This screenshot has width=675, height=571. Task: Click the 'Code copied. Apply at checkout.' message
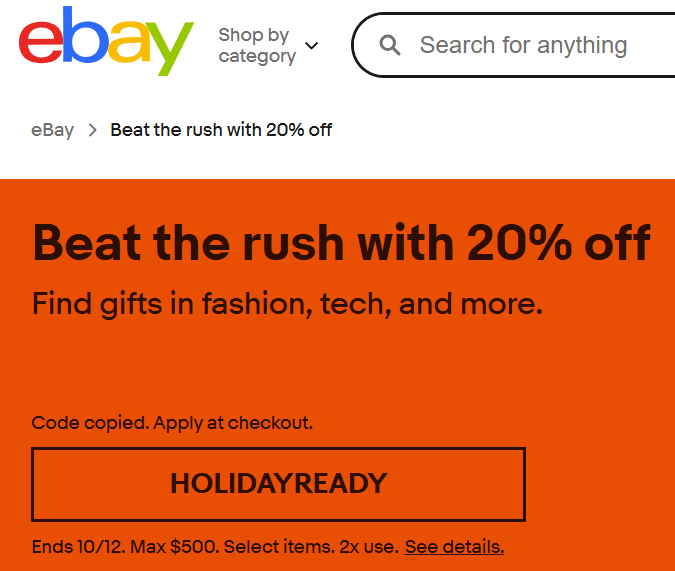(172, 423)
